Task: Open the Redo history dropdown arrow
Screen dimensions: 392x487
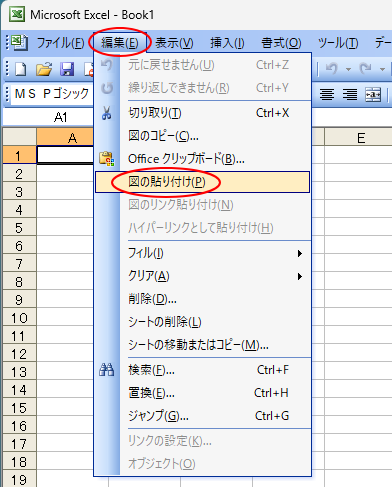Action: coord(382,69)
